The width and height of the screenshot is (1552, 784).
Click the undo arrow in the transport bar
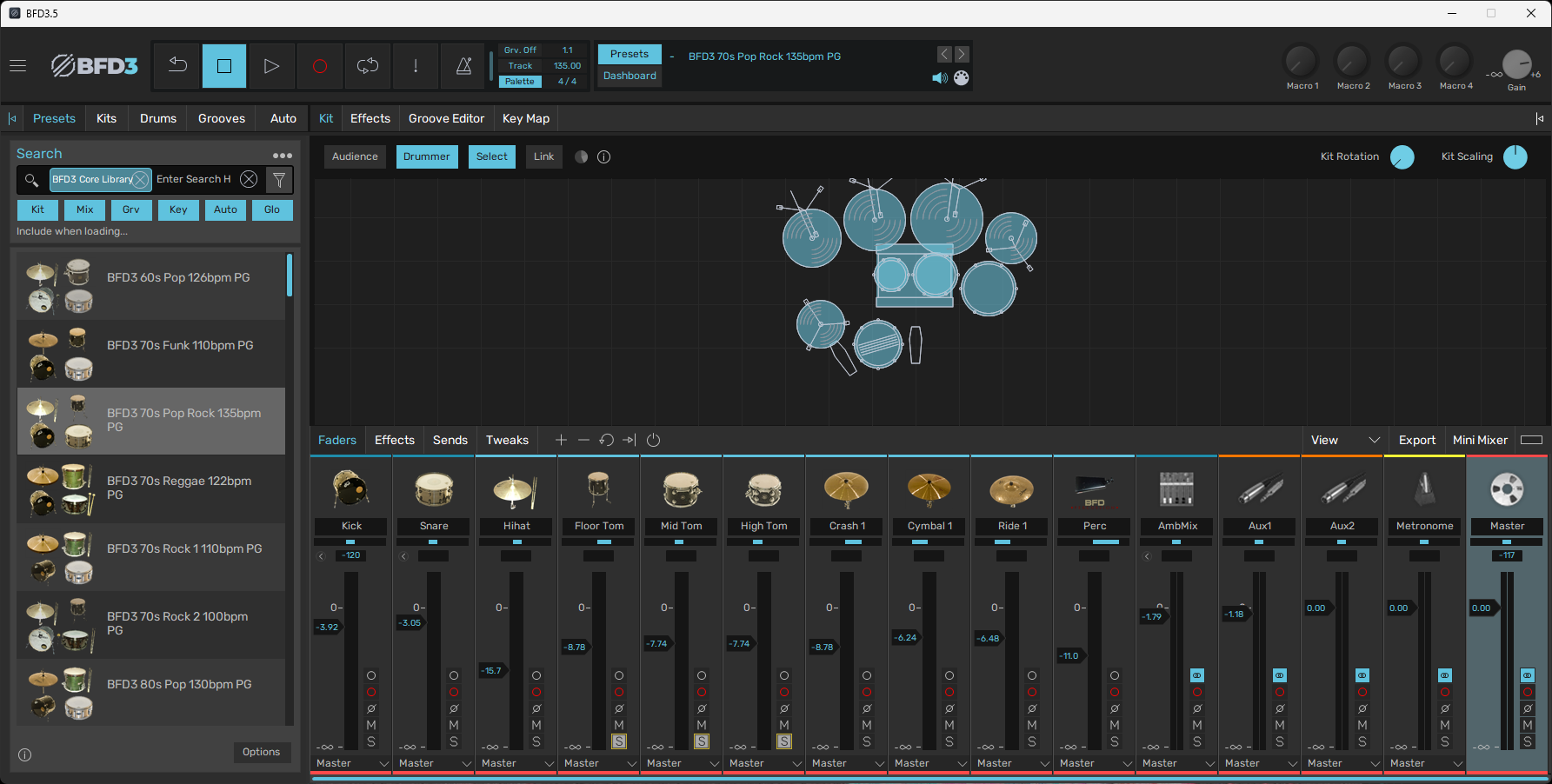[x=177, y=66]
